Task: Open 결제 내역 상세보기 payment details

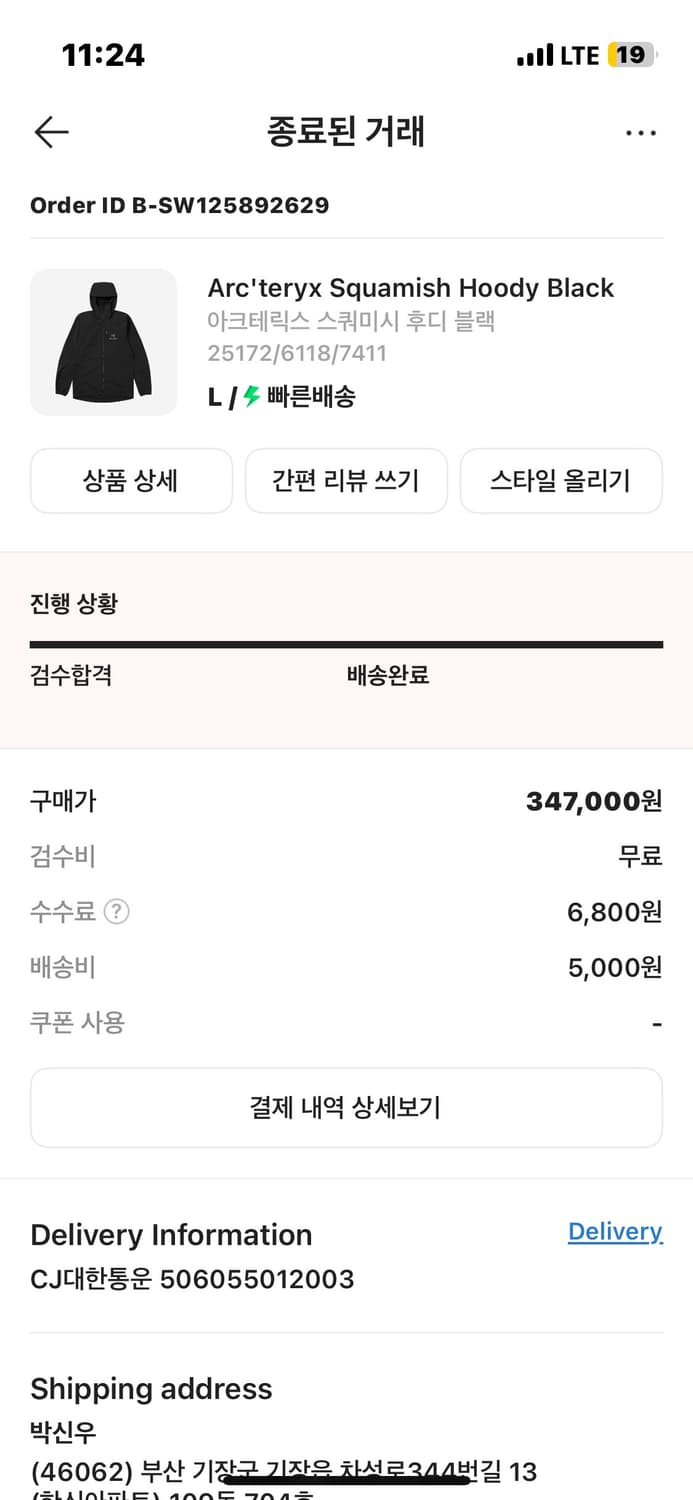Action: (346, 1107)
